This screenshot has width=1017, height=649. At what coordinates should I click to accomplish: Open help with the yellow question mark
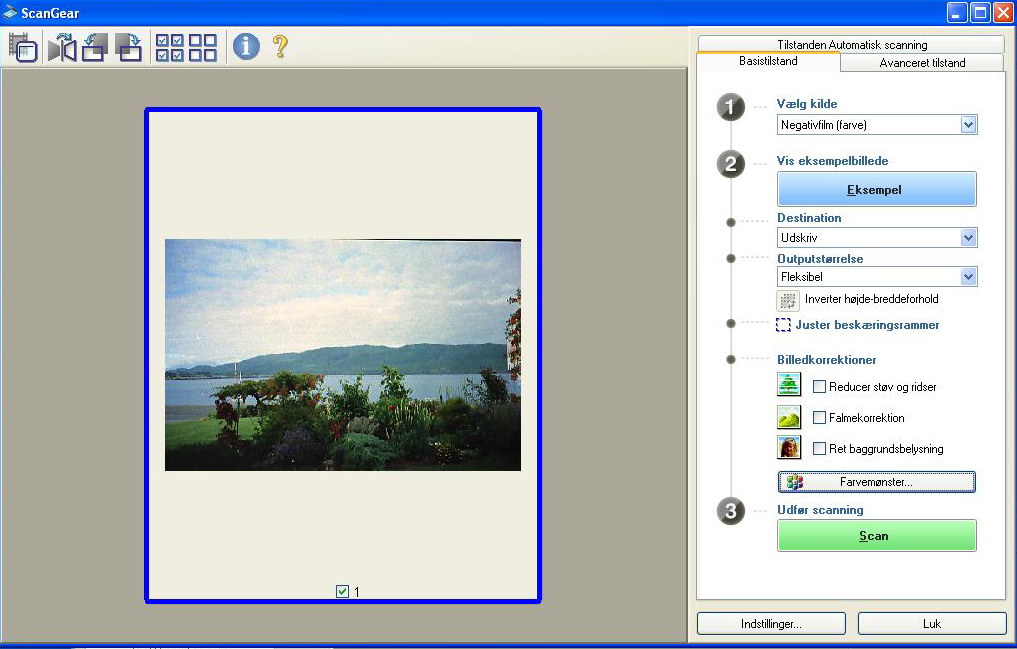tap(280, 46)
